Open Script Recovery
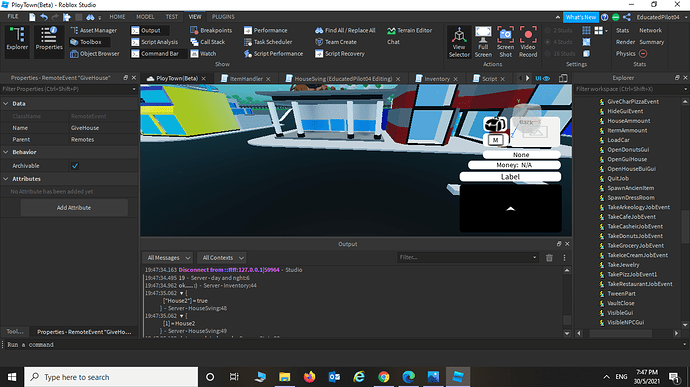The height and width of the screenshot is (387, 690). click(x=340, y=54)
